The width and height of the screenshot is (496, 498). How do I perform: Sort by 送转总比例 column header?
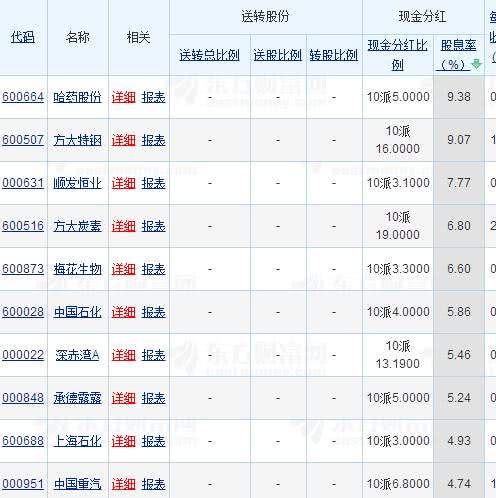coord(209,55)
